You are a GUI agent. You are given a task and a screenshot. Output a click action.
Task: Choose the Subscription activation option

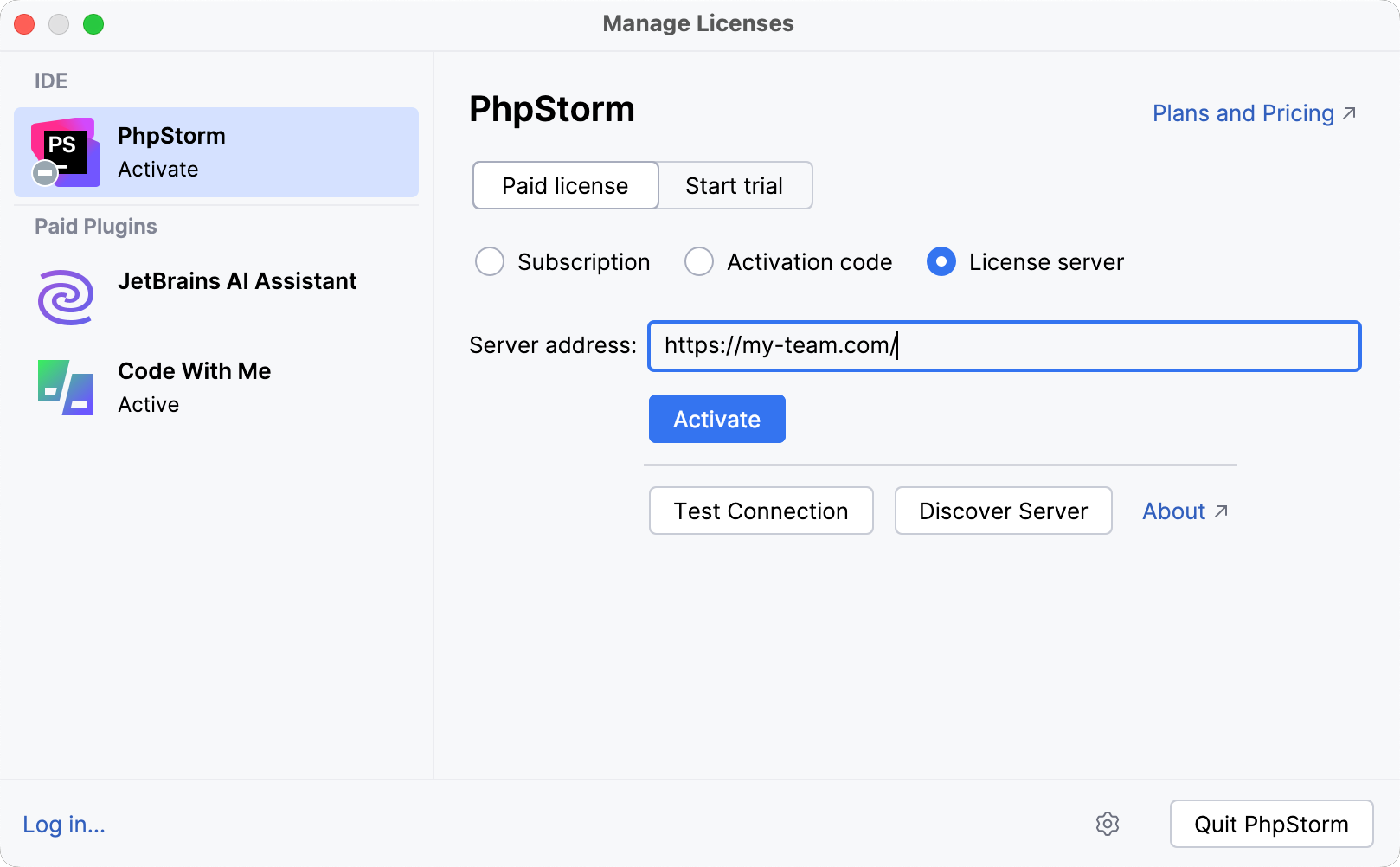[490, 261]
